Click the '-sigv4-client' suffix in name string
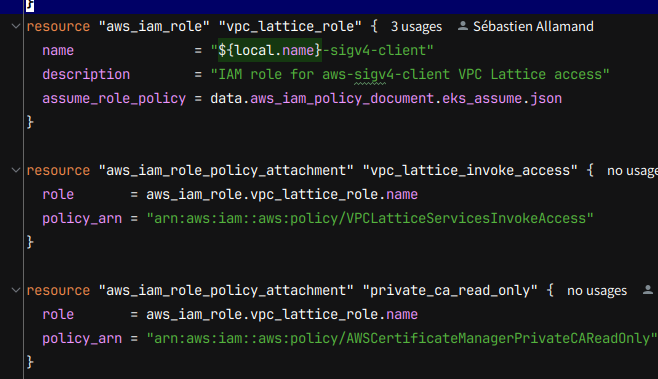This screenshot has height=379, width=658. click(x=373, y=51)
